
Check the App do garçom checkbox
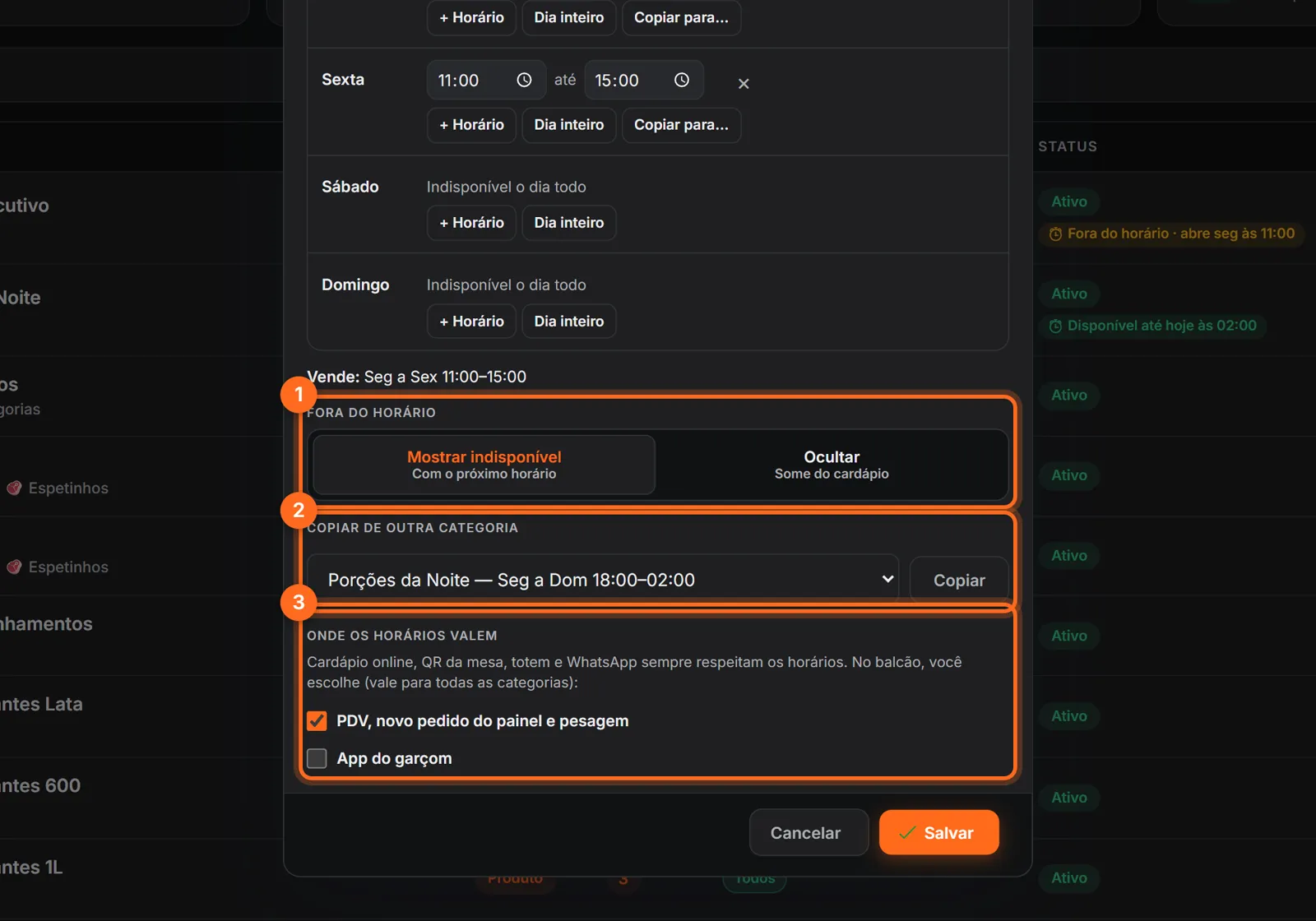click(x=317, y=758)
